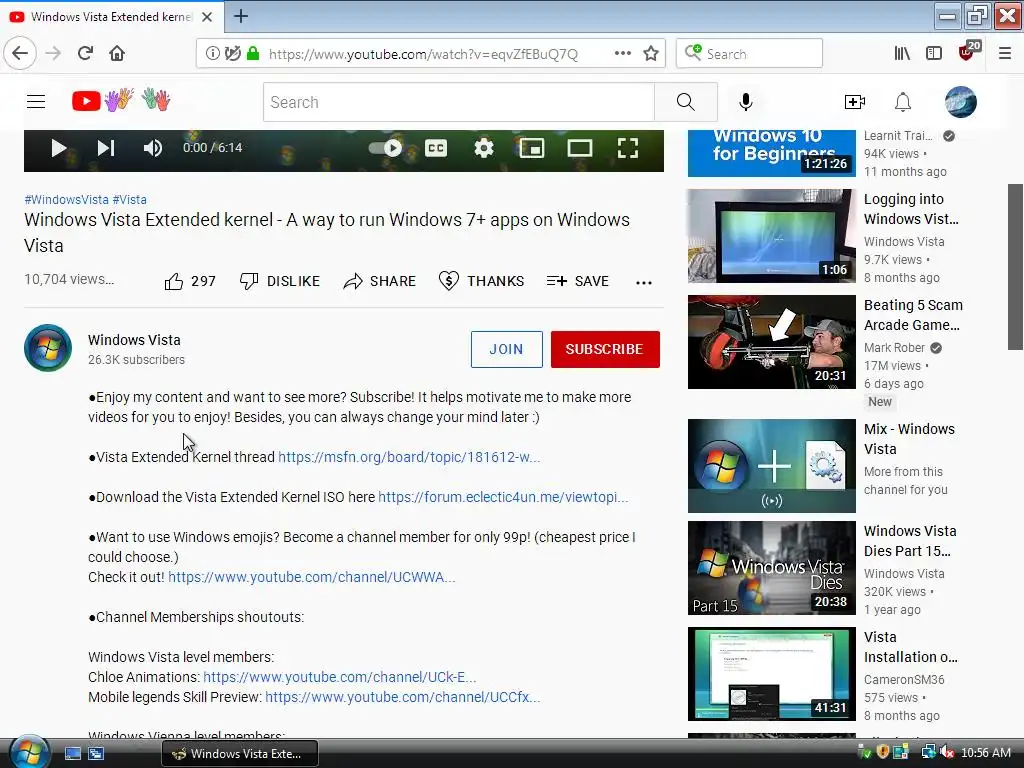This screenshot has width=1024, height=768.
Task: Open Vista Installation video thumbnail
Action: tap(771, 674)
